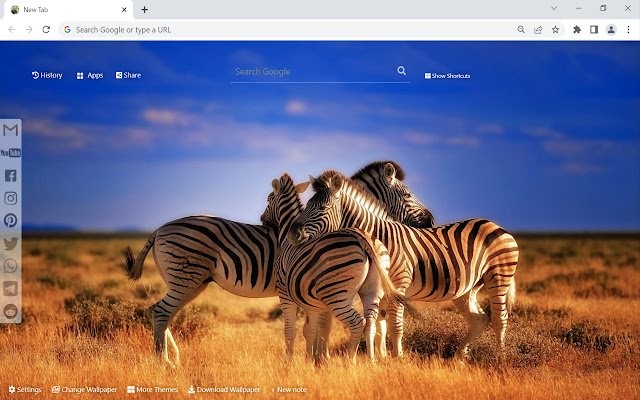Viewport: 640px width, 400px height.
Task: Select the New Tab tab
Action: coord(69,9)
